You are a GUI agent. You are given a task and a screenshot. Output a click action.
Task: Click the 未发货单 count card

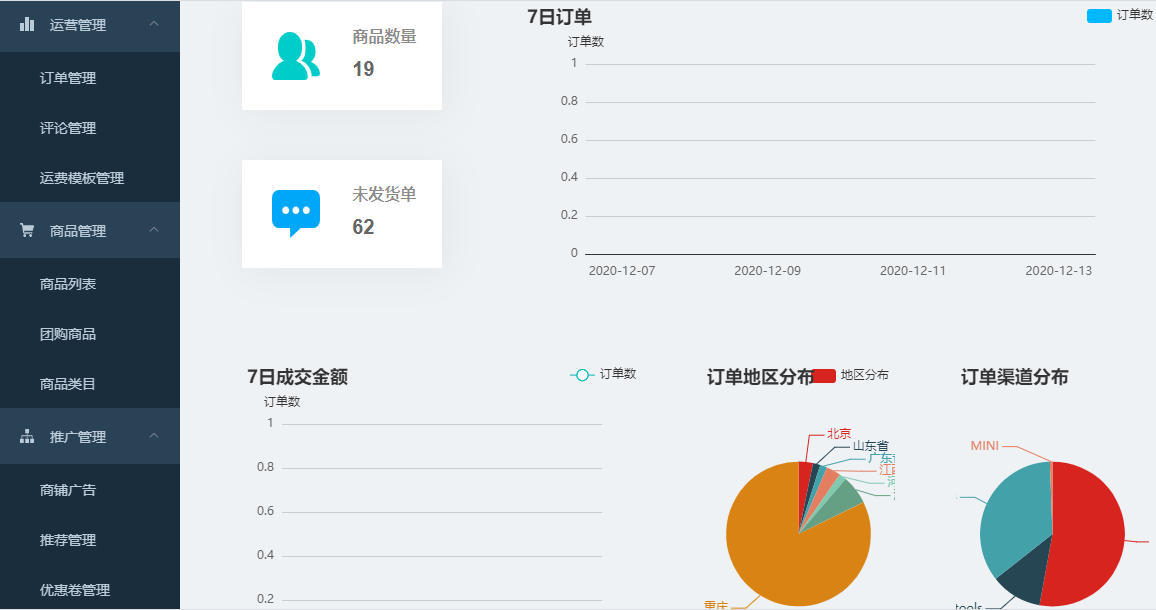point(342,214)
